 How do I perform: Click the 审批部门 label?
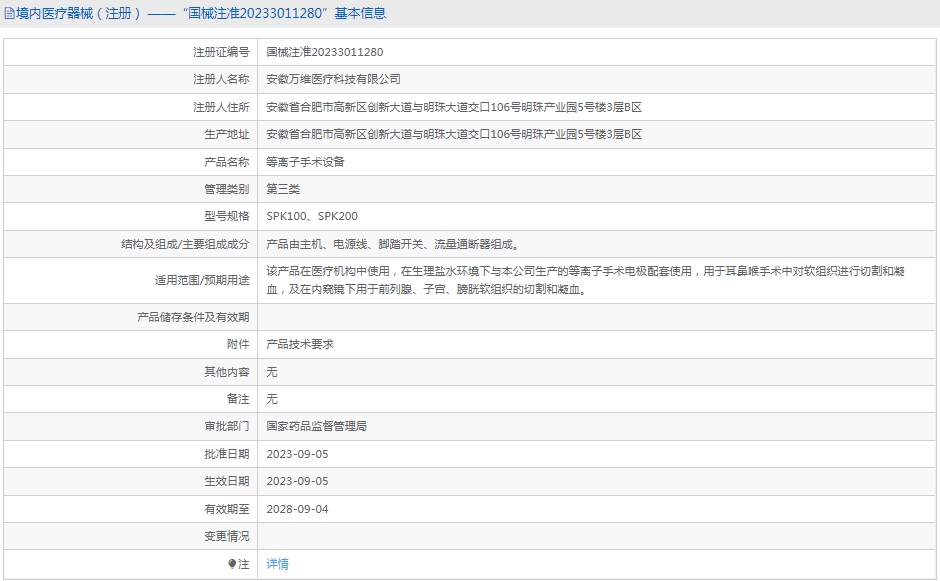227,426
